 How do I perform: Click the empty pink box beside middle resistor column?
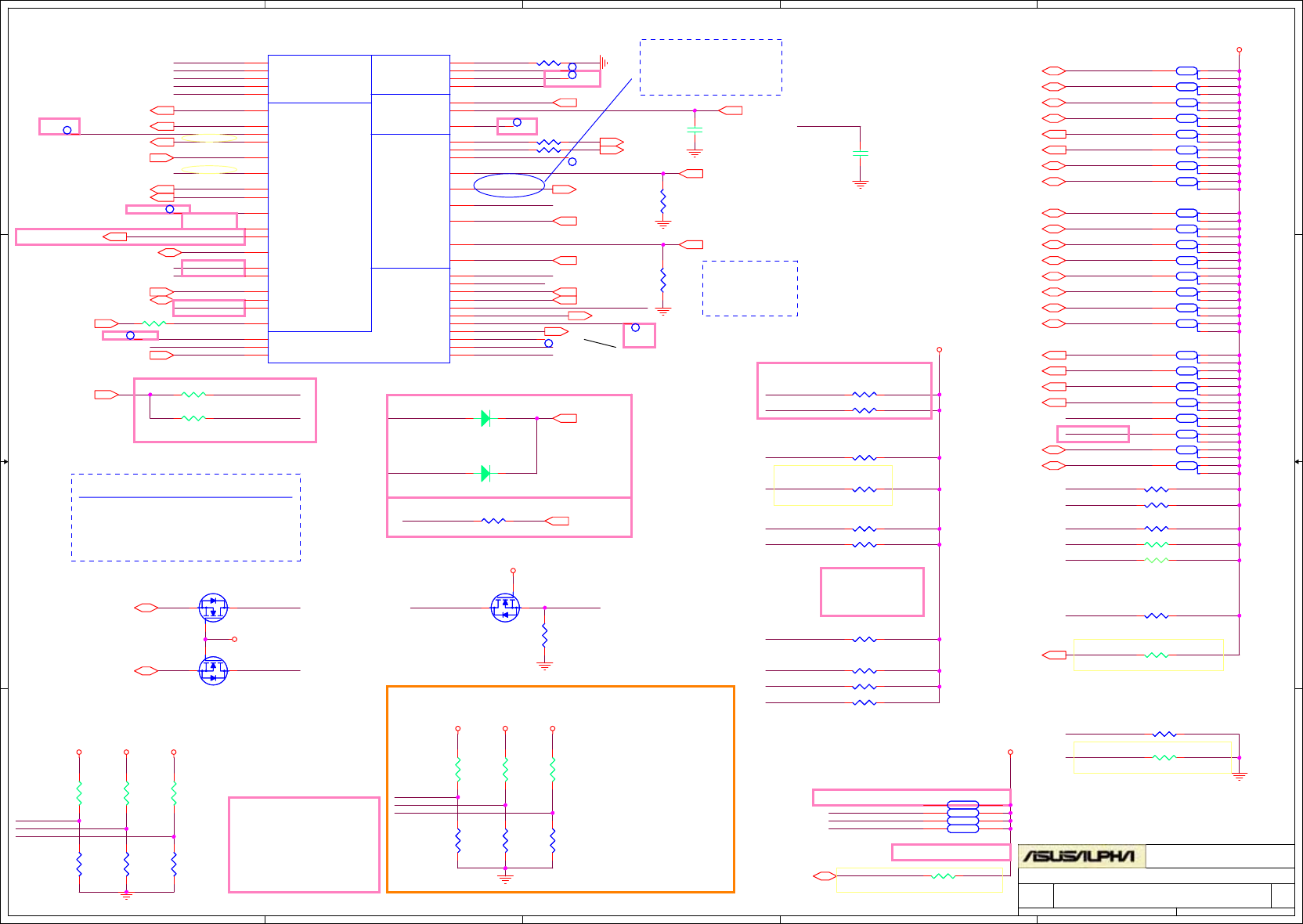coord(872,592)
